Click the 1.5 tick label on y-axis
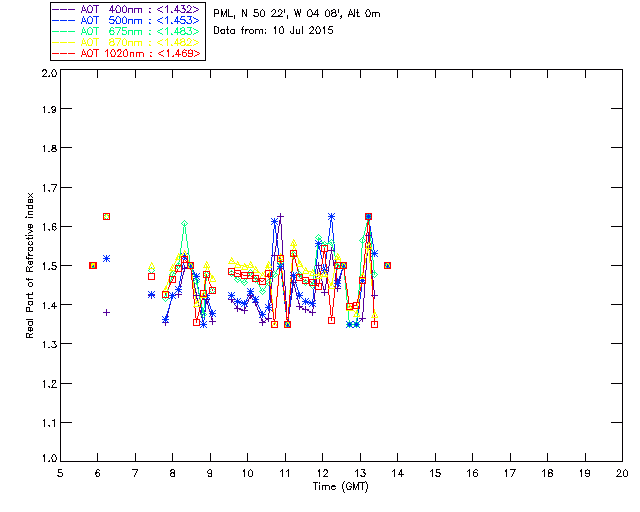The image size is (640, 512). coord(48,266)
